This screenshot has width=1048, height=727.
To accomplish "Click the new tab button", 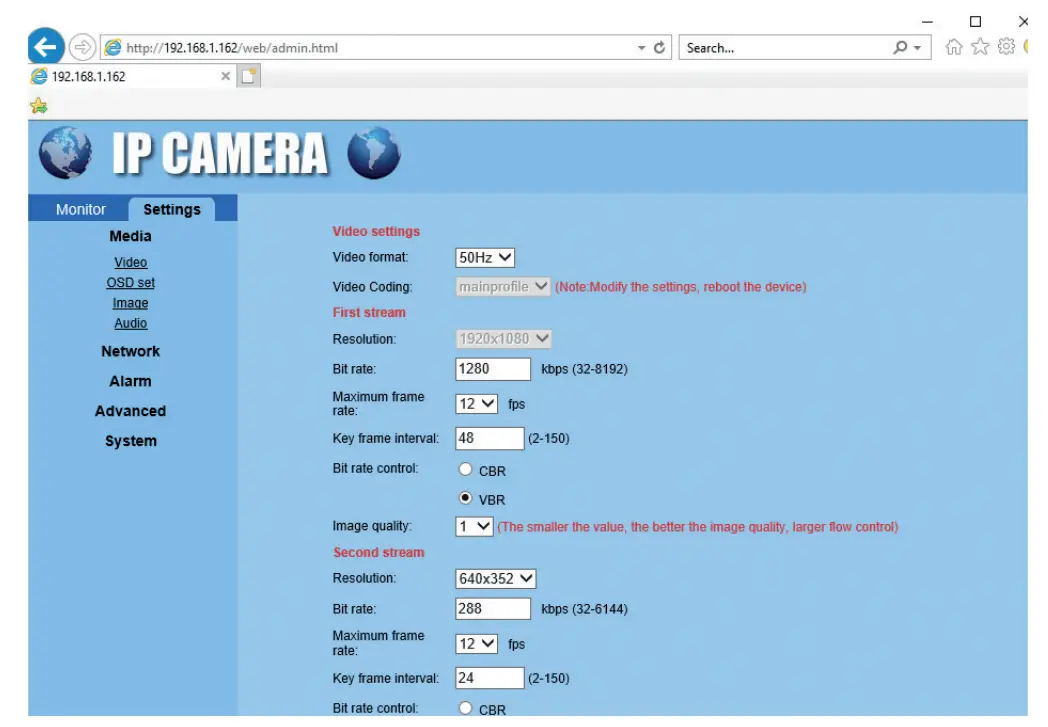I will [x=248, y=76].
